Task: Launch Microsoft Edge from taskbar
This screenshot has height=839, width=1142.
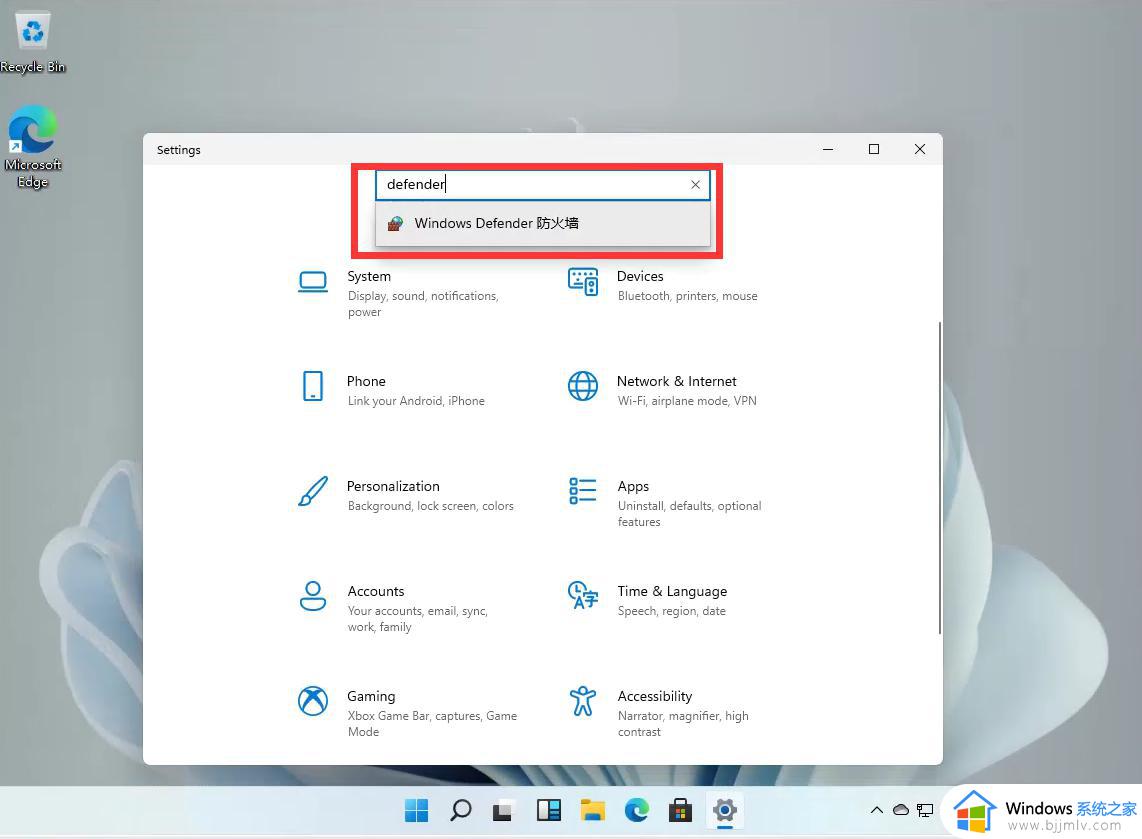Action: 637,810
